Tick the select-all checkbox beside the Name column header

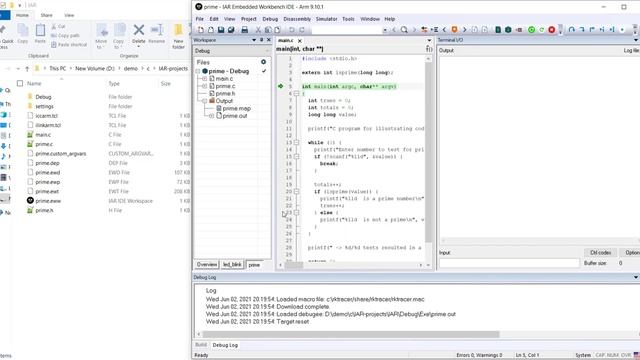tap(20, 83)
